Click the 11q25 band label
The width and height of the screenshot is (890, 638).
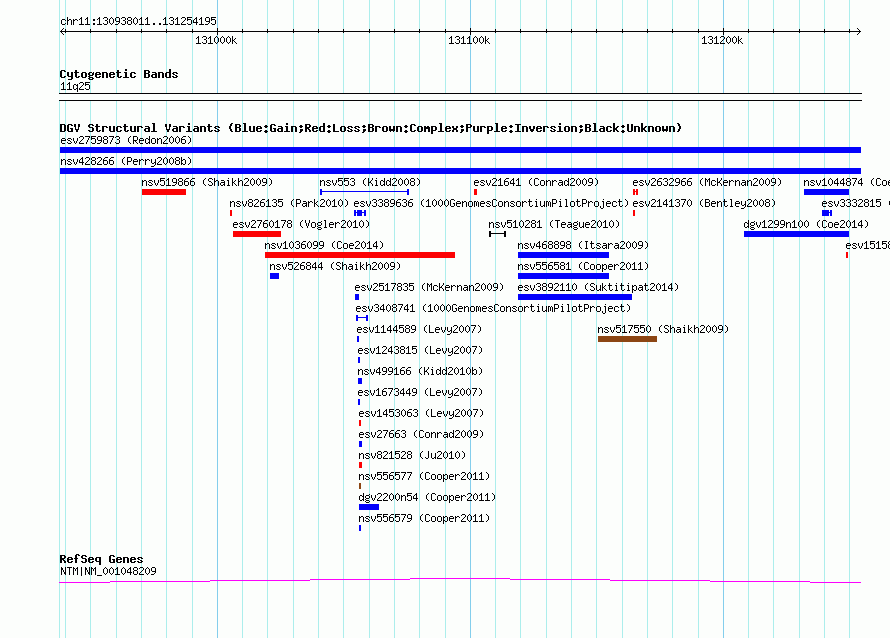(x=75, y=86)
